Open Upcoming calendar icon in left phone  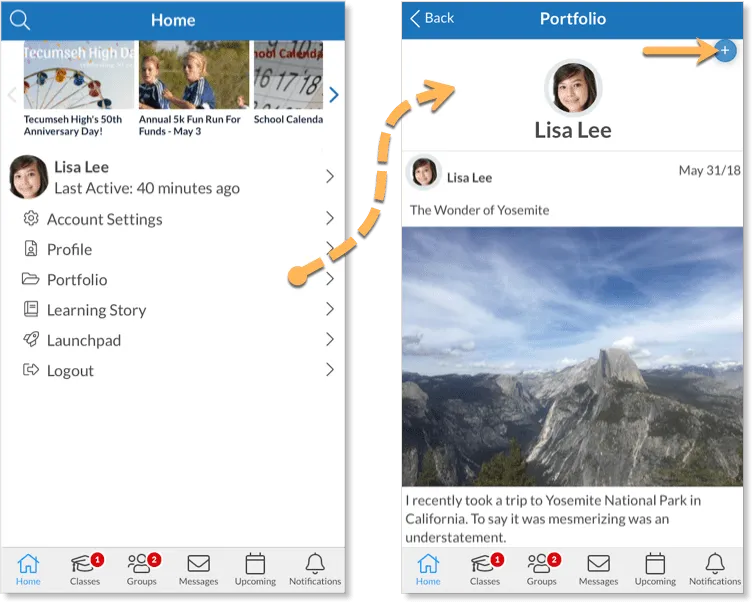click(x=255, y=564)
